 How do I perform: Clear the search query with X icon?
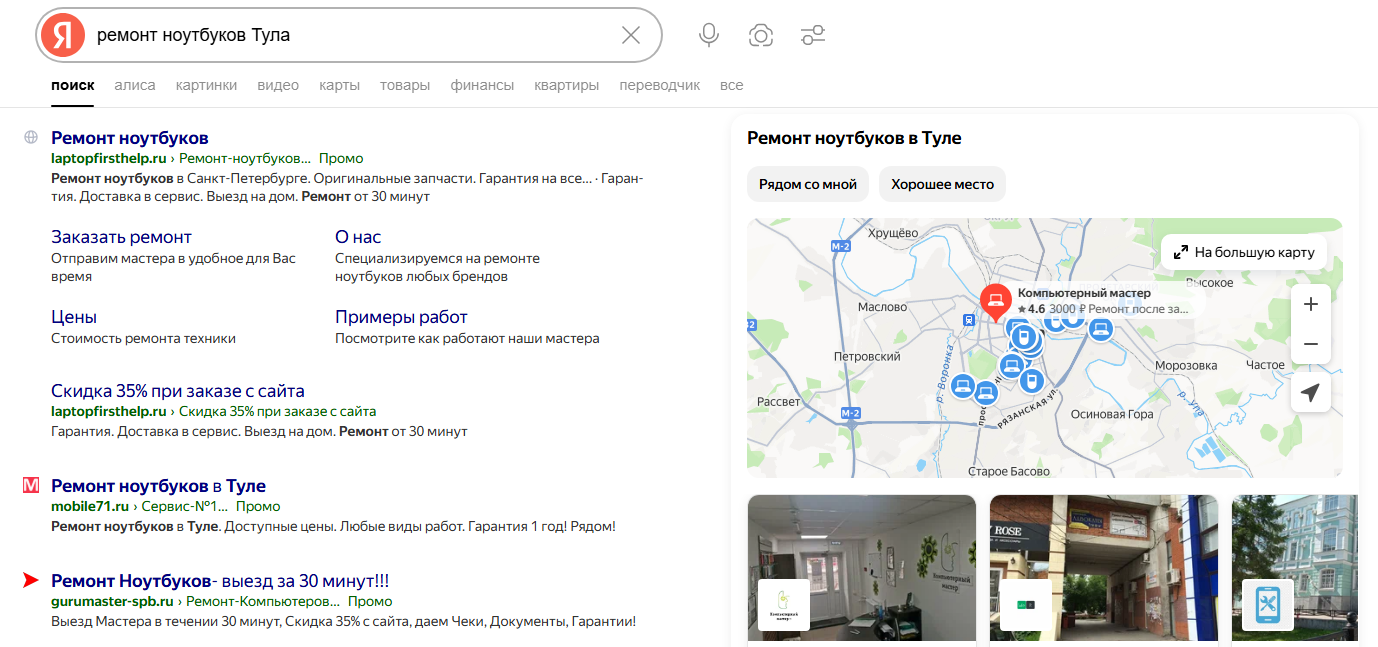coord(631,36)
